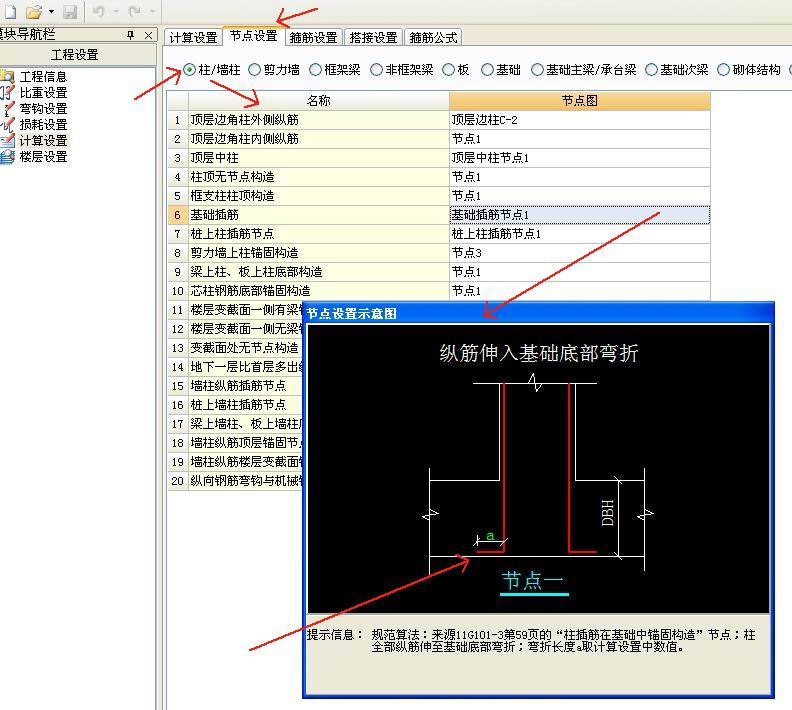Viewport: 792px width, 710px height.
Task: Close the module navigation panel
Action: [x=148, y=35]
